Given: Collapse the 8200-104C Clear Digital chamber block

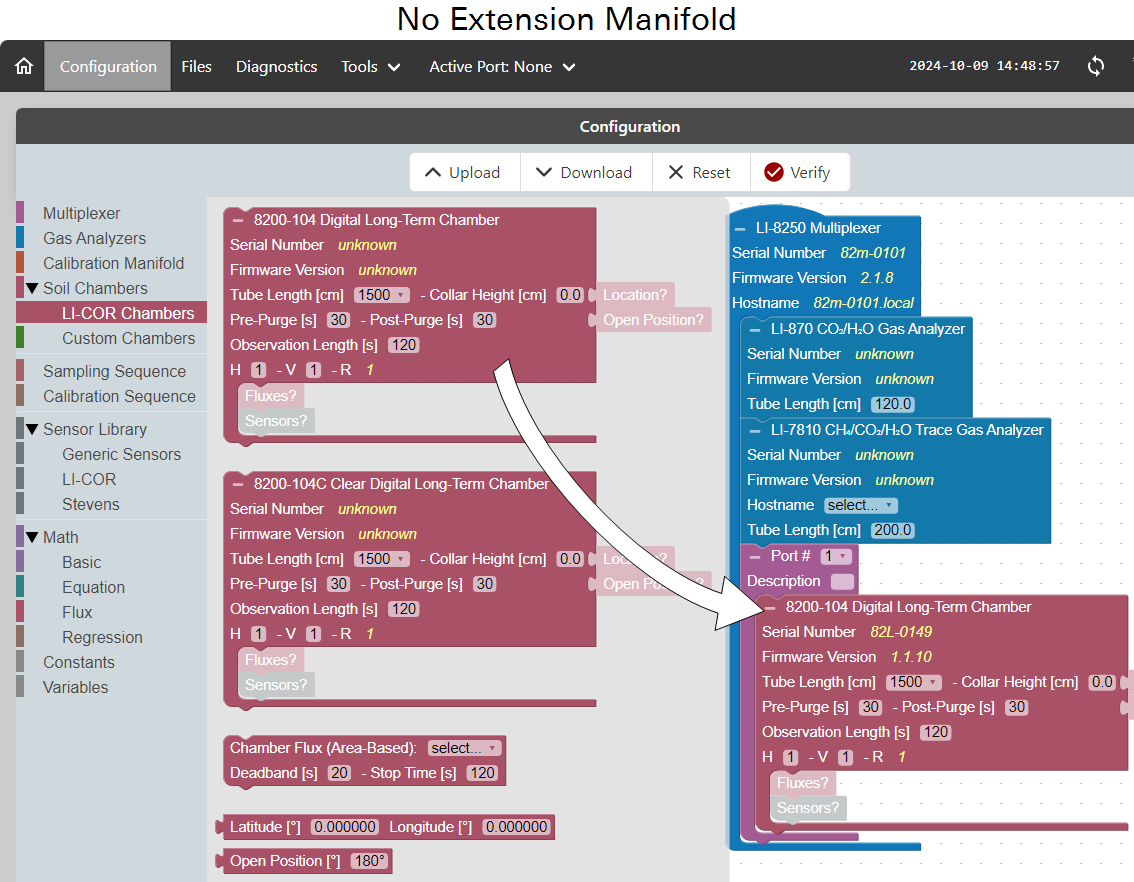Looking at the screenshot, I should tap(238, 484).
